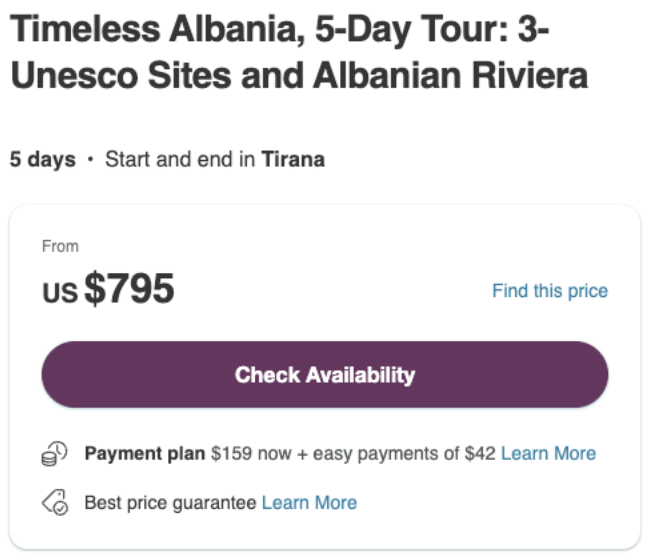Click the Payment plan bold label
The width and height of the screenshot is (646, 554).
[x=145, y=453]
